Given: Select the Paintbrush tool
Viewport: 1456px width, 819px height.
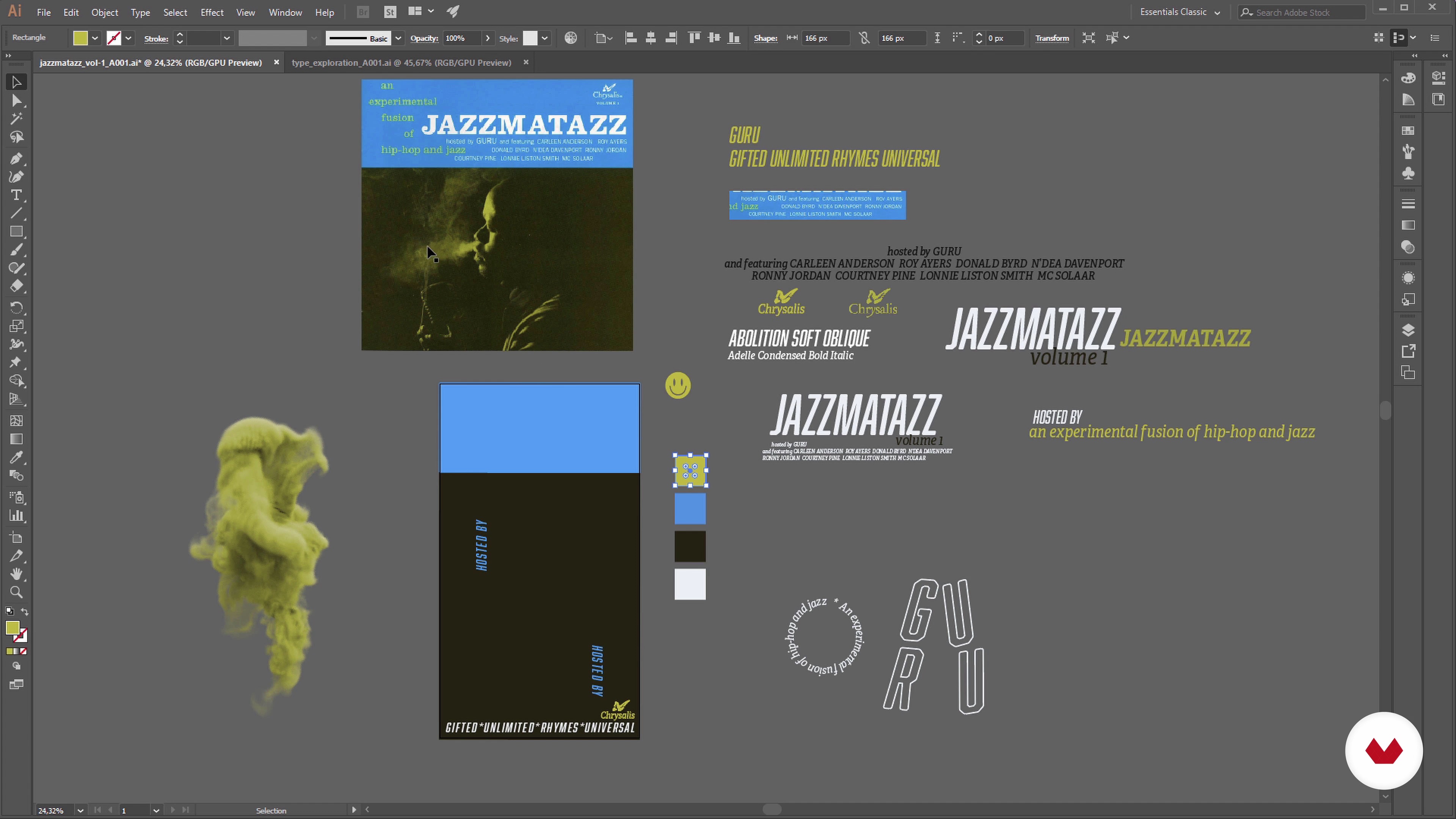Looking at the screenshot, I should point(16,250).
